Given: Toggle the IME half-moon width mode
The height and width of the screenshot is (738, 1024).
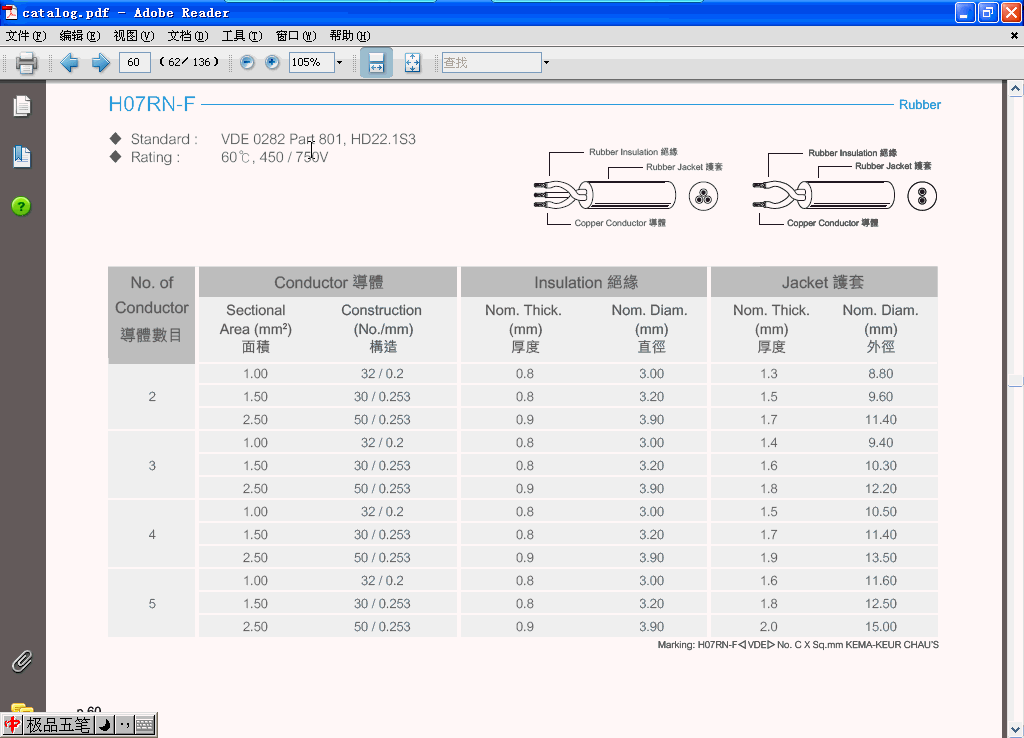Looking at the screenshot, I should (x=105, y=725).
